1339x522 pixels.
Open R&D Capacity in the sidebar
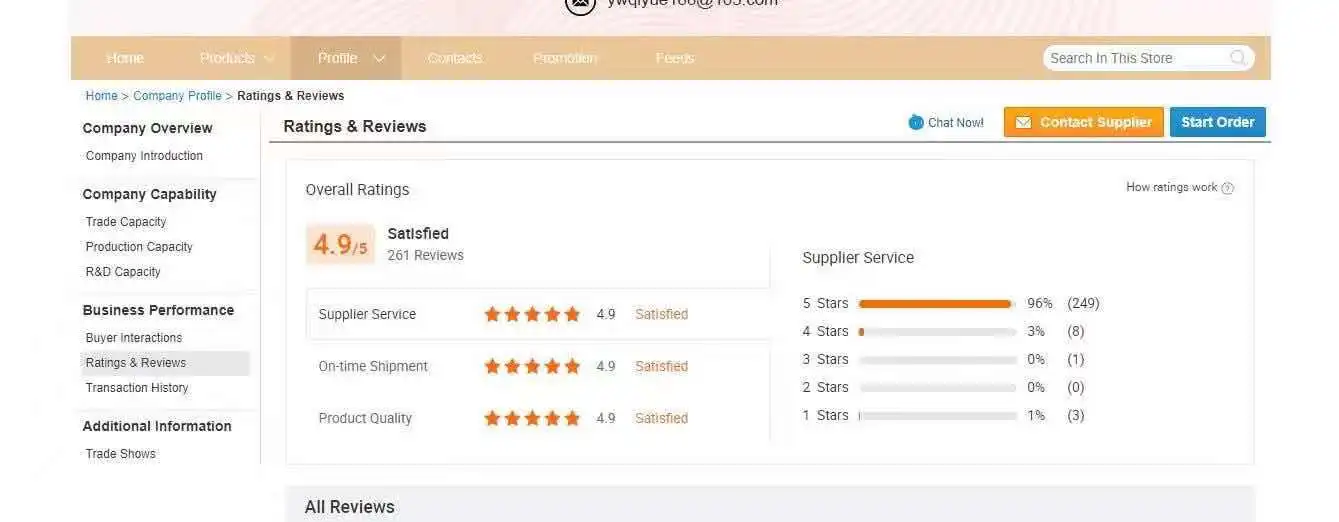click(123, 272)
